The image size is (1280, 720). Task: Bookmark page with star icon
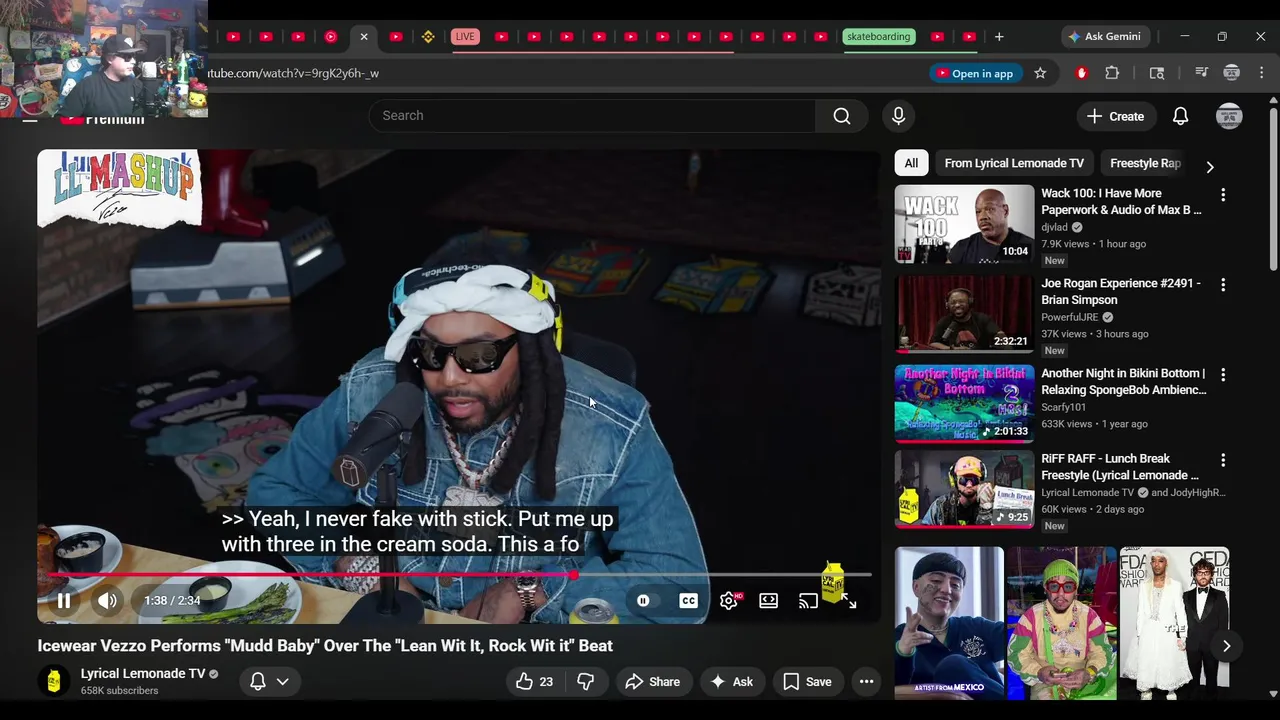(x=1040, y=73)
